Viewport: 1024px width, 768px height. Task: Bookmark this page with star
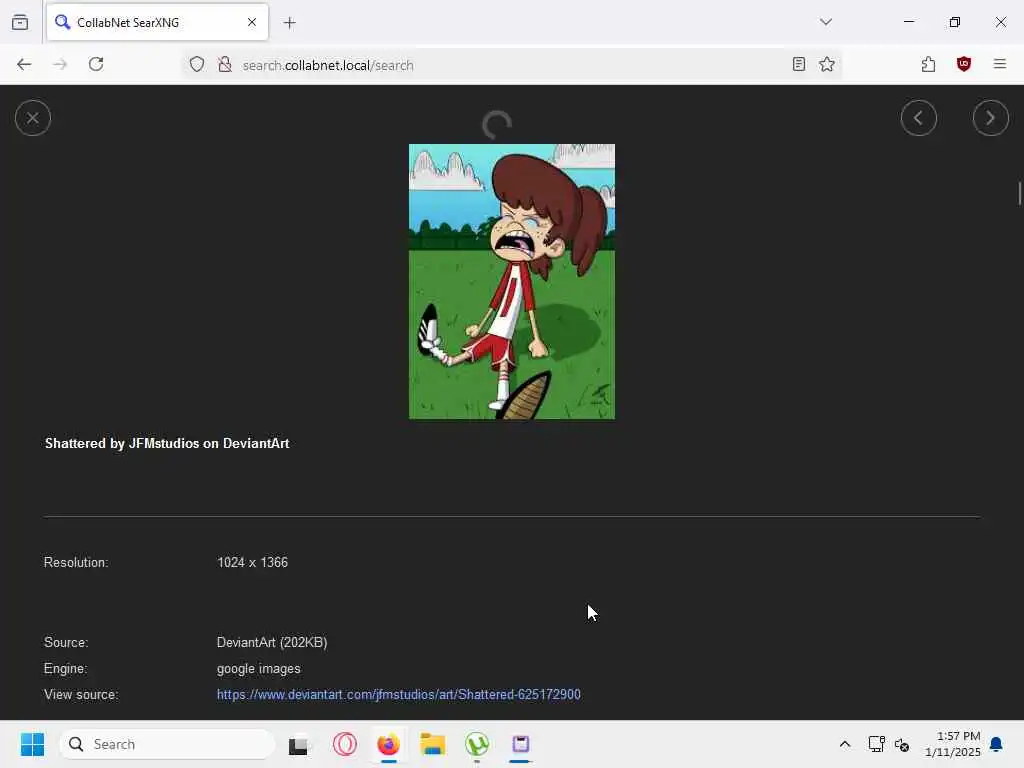(x=827, y=64)
